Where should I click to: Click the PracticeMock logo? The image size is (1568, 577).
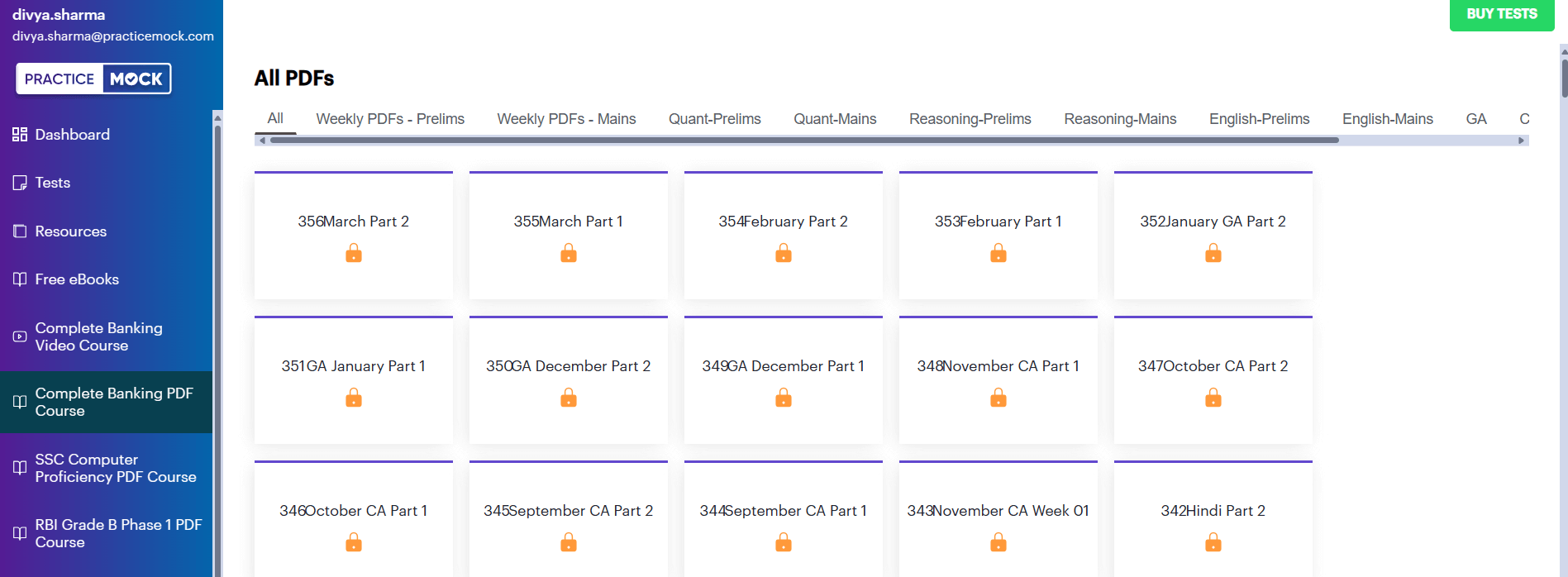[x=93, y=79]
